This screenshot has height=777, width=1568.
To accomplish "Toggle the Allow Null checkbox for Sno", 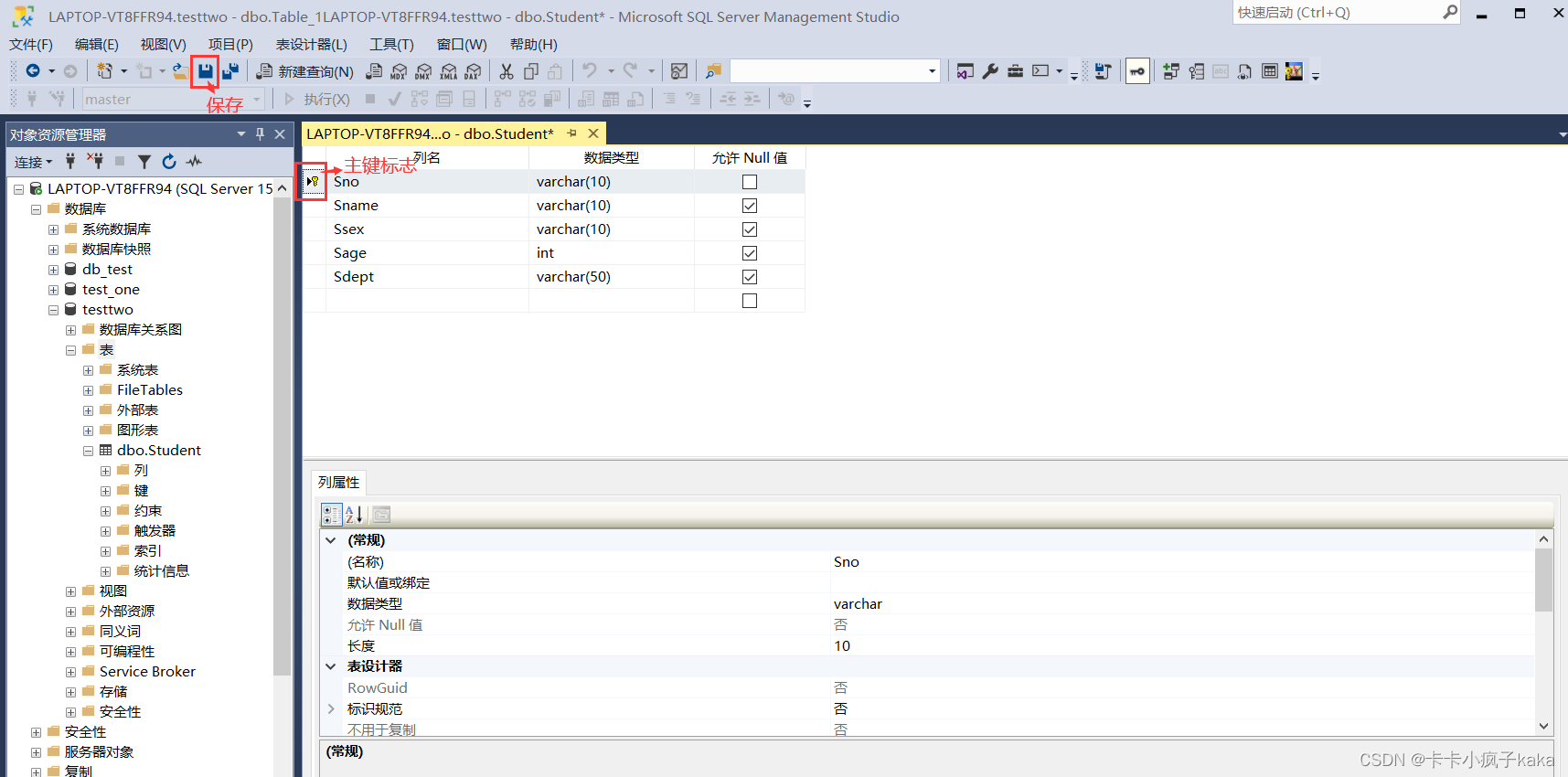I will click(x=750, y=182).
